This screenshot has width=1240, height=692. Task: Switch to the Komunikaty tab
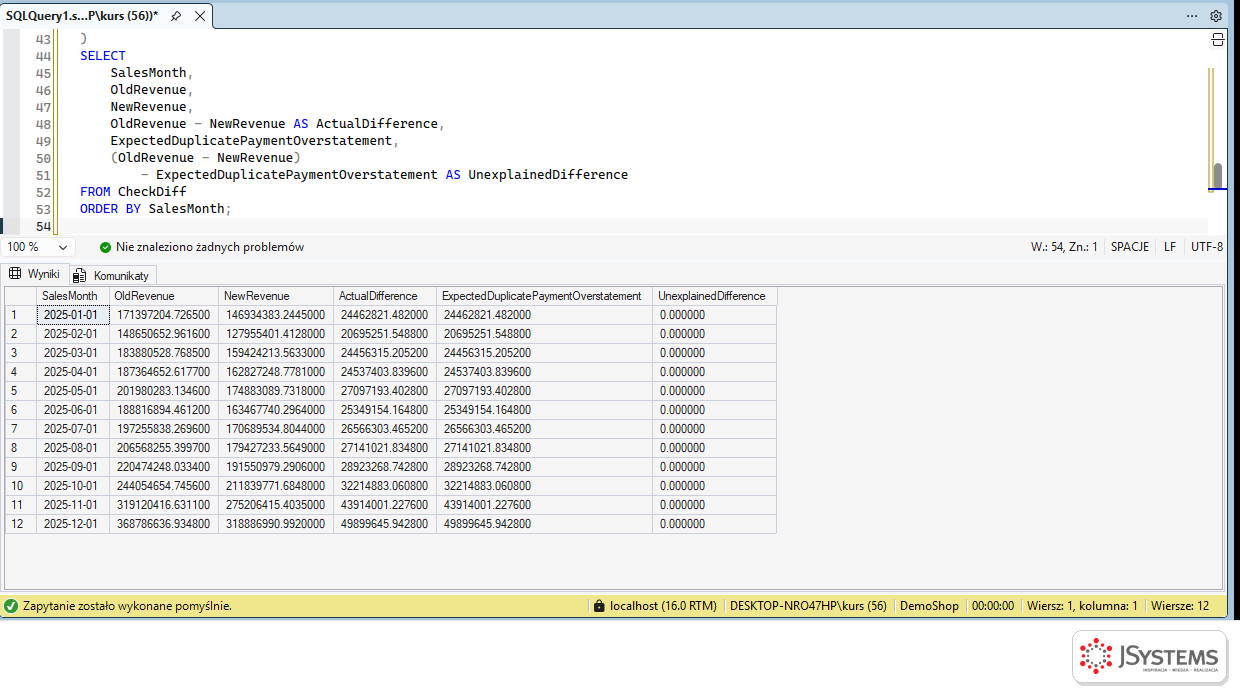coord(112,275)
